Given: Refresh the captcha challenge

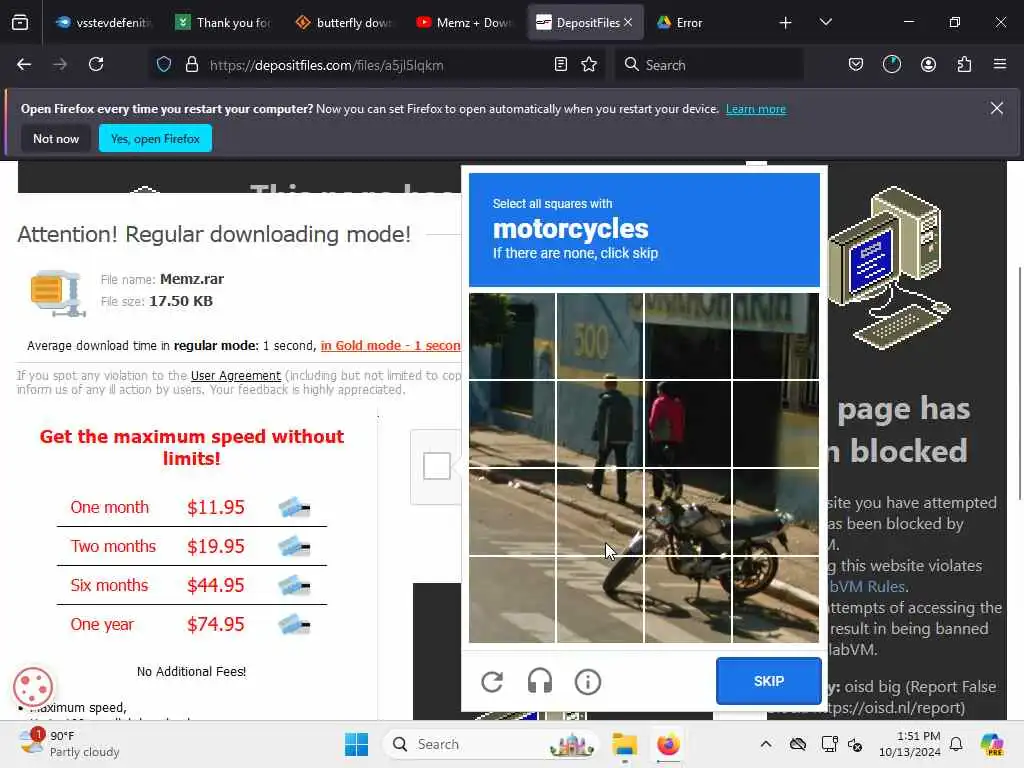Looking at the screenshot, I should click(x=492, y=682).
